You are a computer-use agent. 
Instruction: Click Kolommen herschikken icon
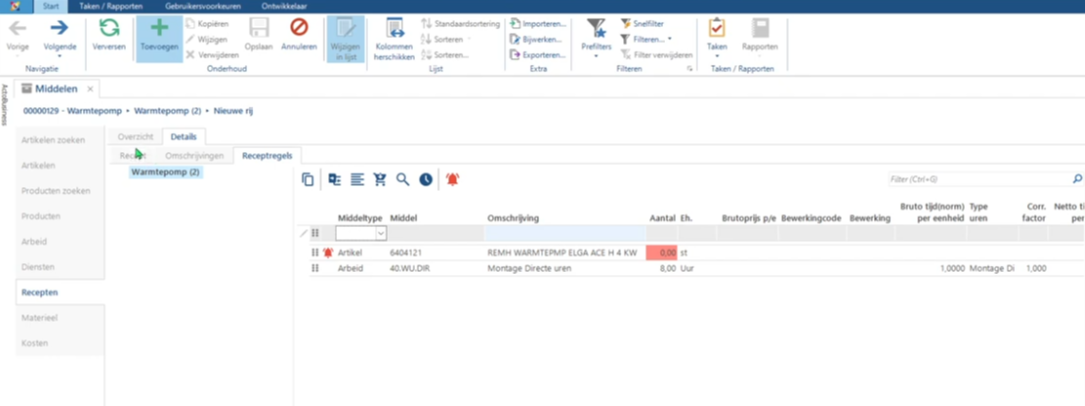click(393, 29)
